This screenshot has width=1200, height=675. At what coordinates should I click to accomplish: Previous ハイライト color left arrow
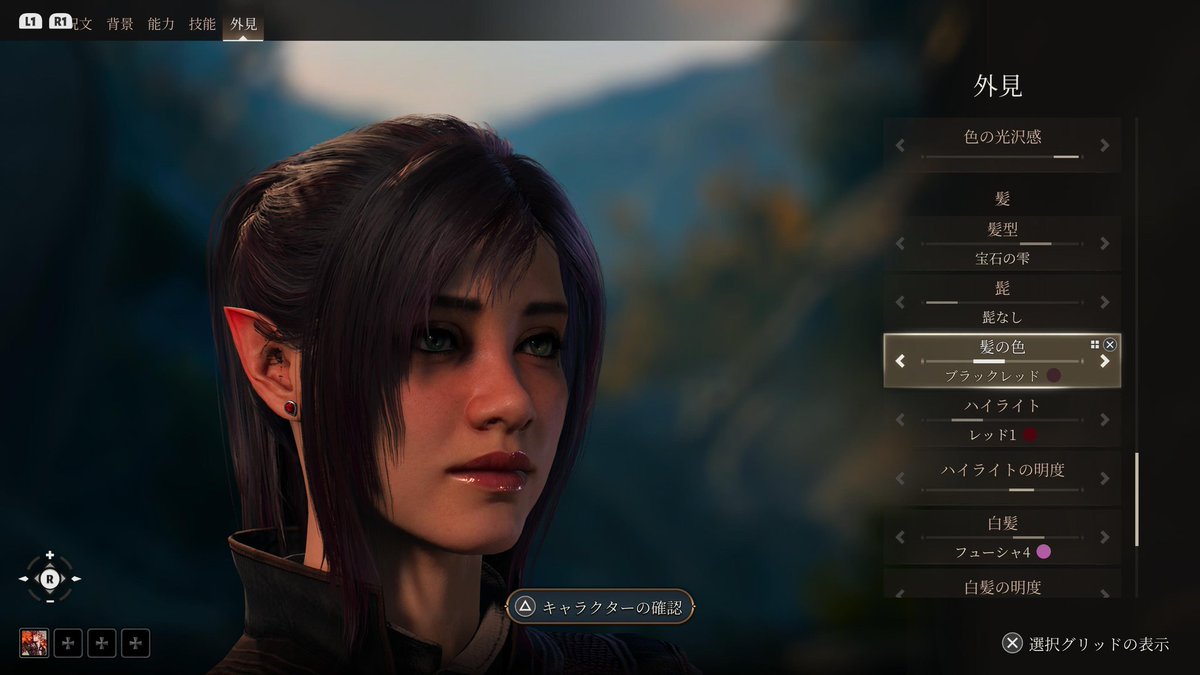[900, 419]
